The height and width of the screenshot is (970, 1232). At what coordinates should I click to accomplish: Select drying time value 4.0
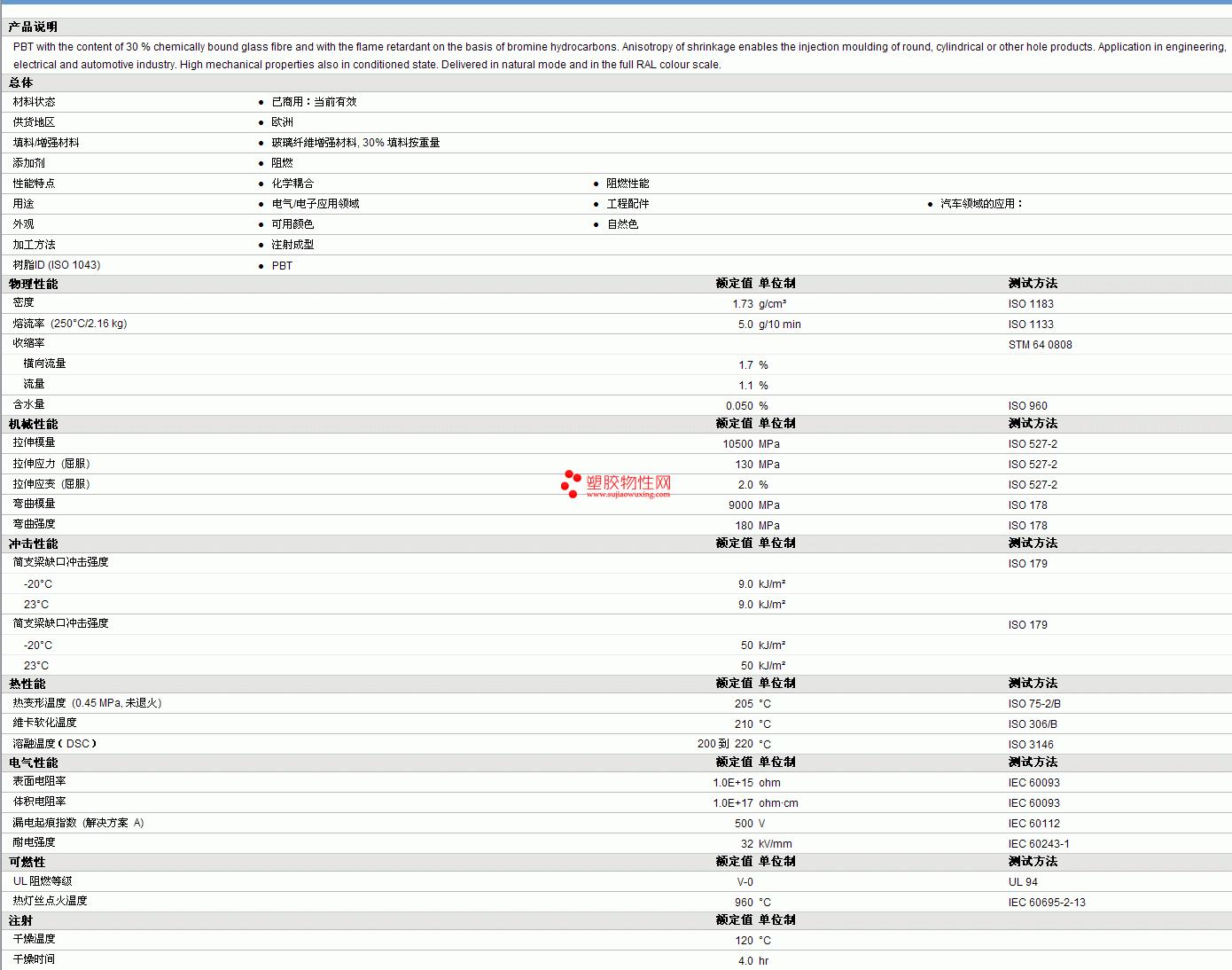click(x=745, y=961)
